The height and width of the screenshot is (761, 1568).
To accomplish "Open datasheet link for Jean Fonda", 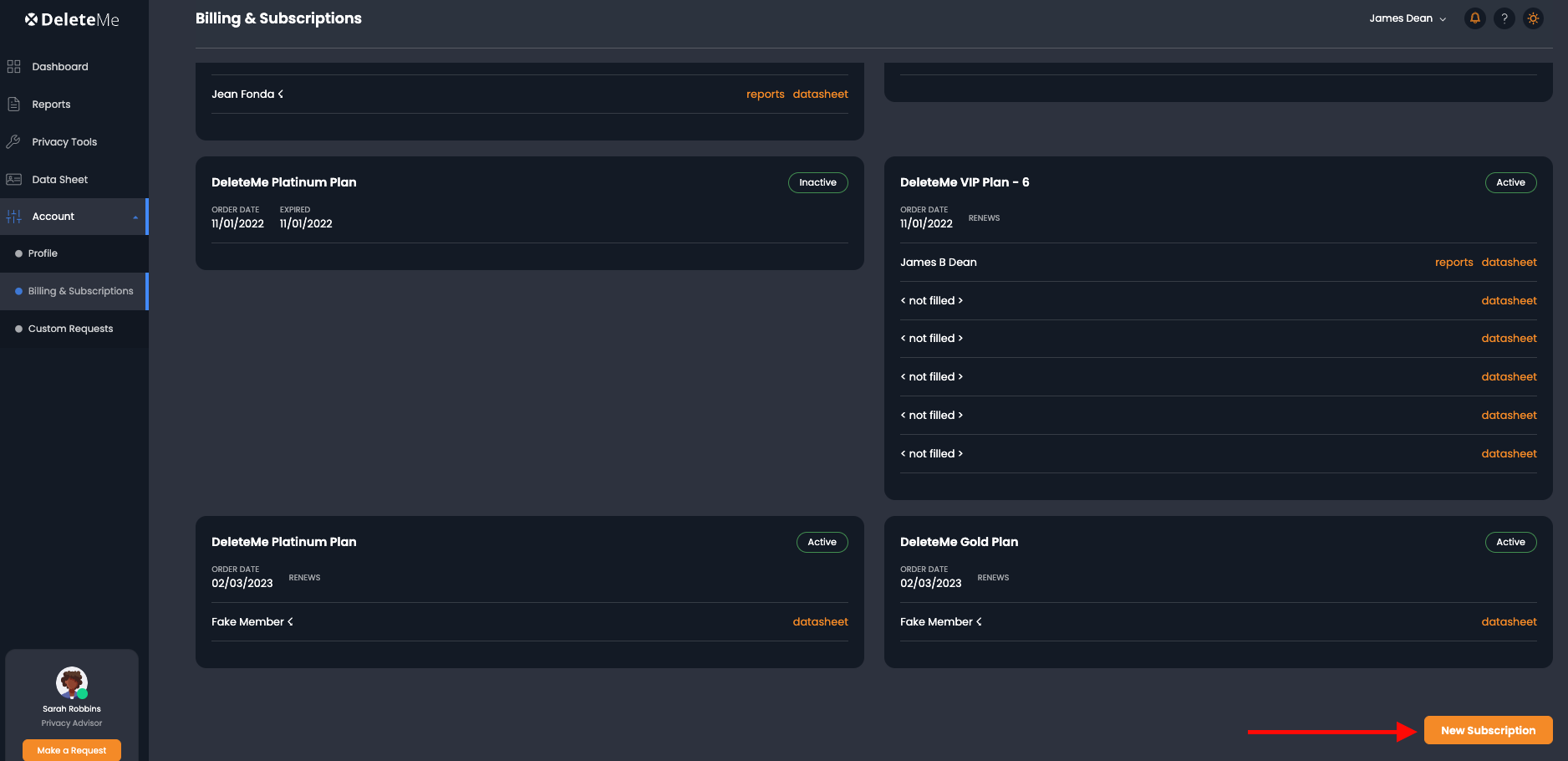I will 820,94.
